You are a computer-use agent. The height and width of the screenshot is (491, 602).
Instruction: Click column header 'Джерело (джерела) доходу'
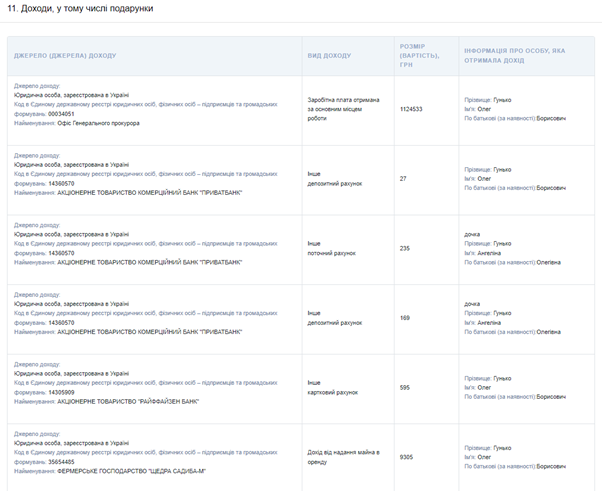point(65,56)
